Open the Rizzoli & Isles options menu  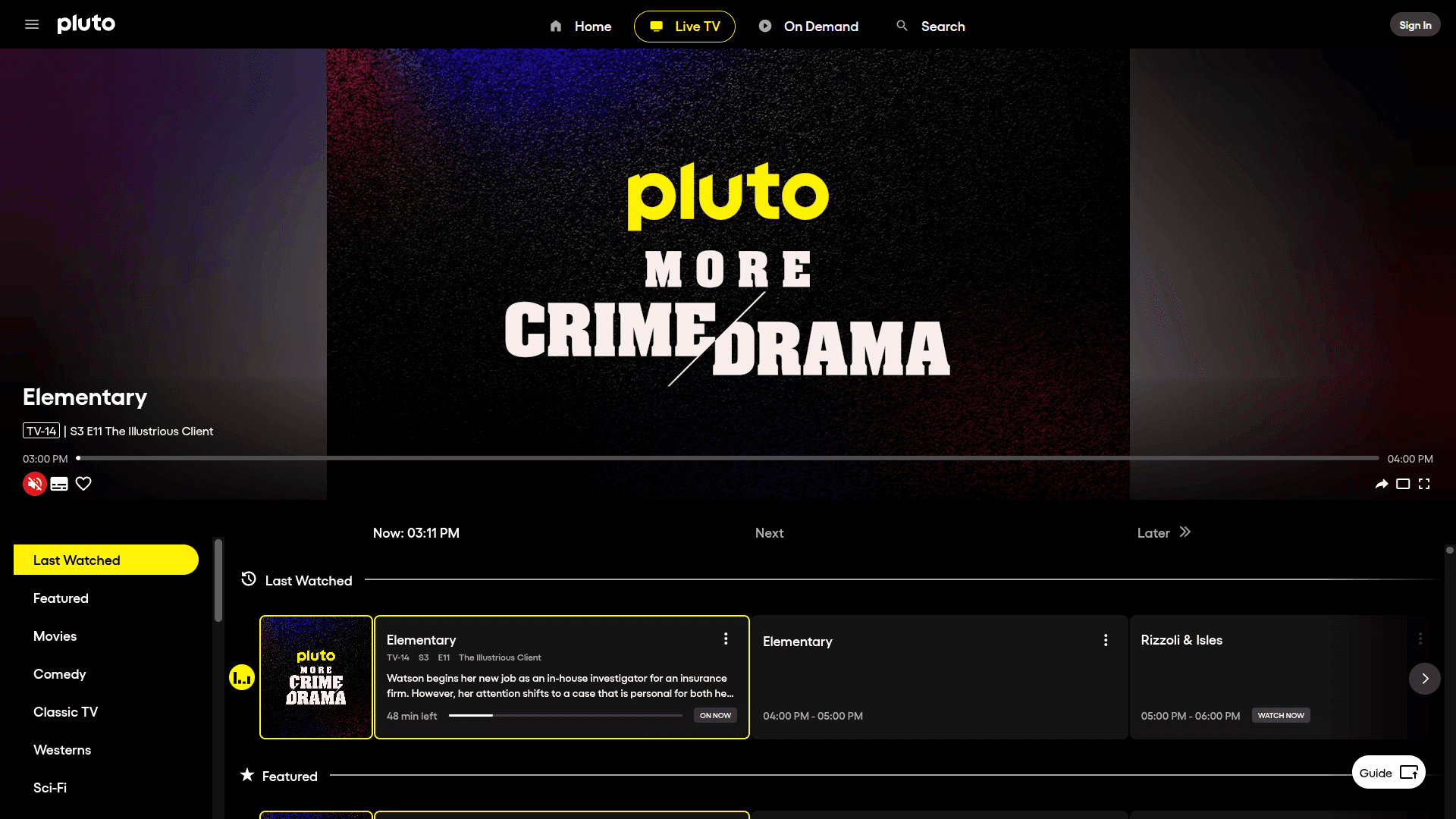(x=1420, y=639)
